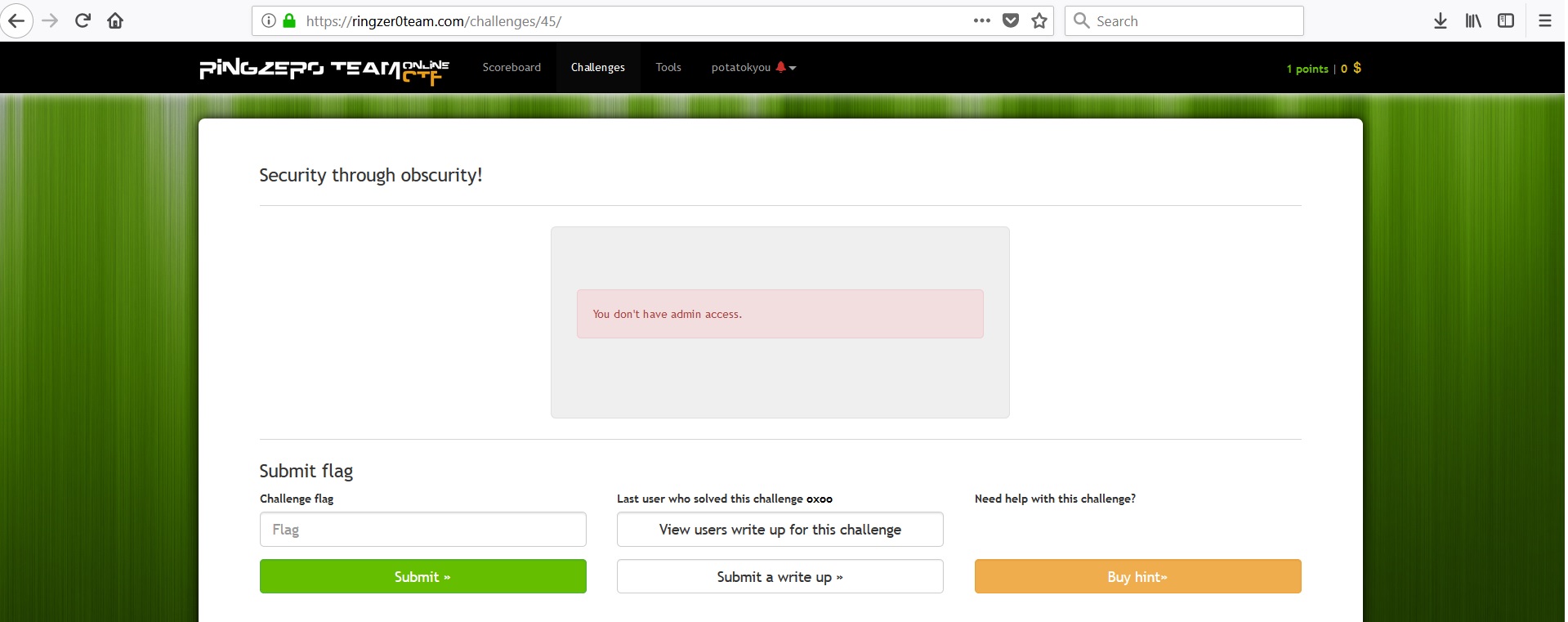Open Firefox hamburger menu
Screen dimensions: 1568x622
coord(1544,20)
